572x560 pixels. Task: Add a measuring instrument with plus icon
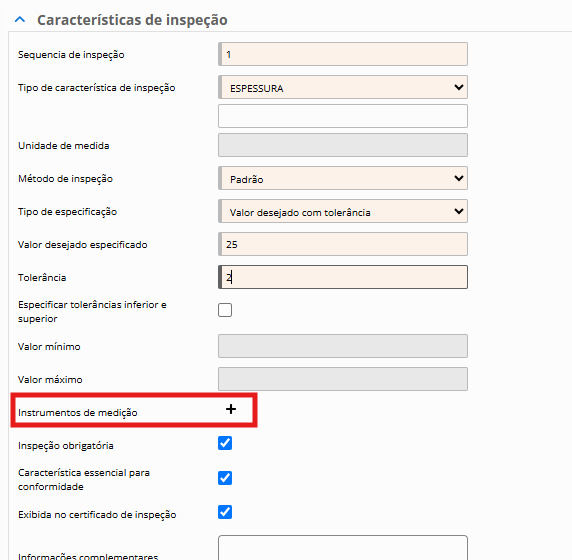(231, 409)
